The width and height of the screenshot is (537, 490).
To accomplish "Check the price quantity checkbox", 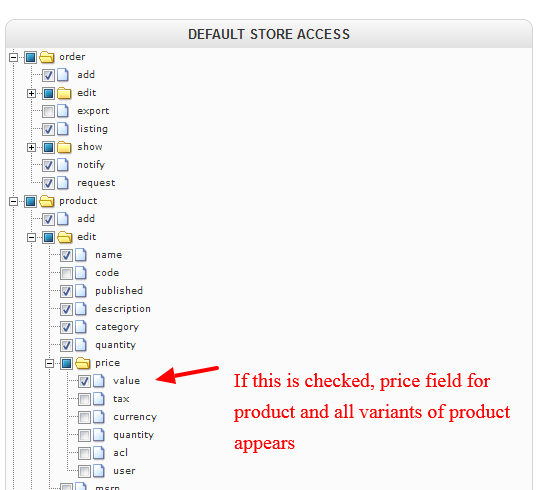I will point(85,435).
